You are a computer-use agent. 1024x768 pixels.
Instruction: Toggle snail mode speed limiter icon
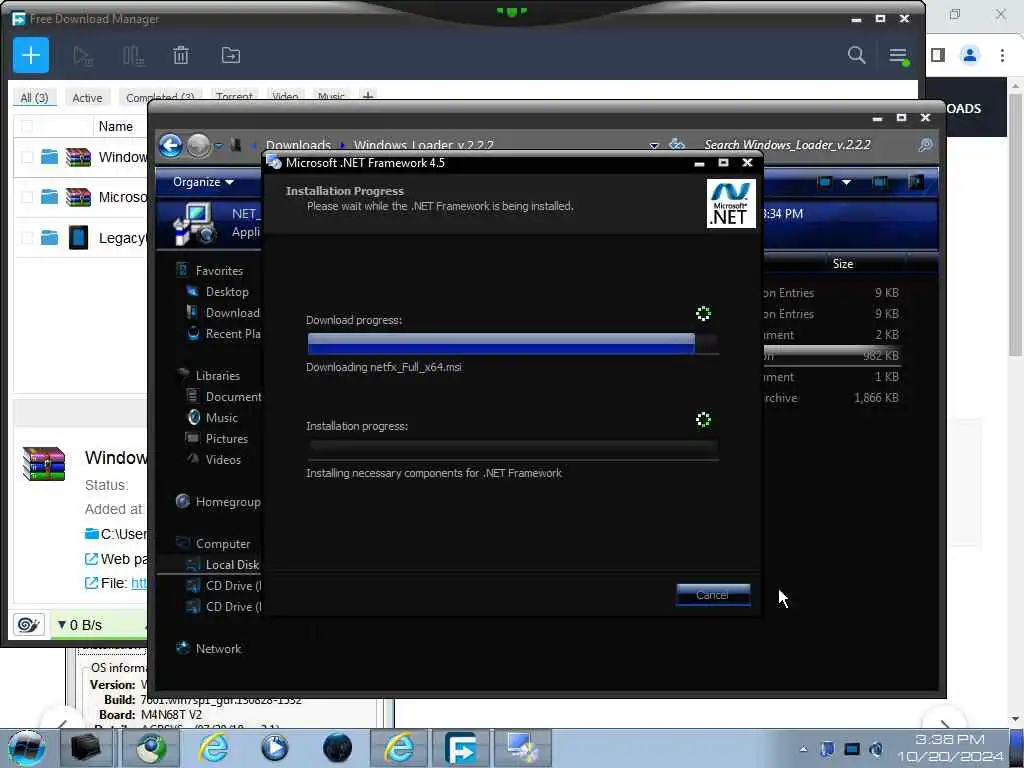[x=29, y=625]
